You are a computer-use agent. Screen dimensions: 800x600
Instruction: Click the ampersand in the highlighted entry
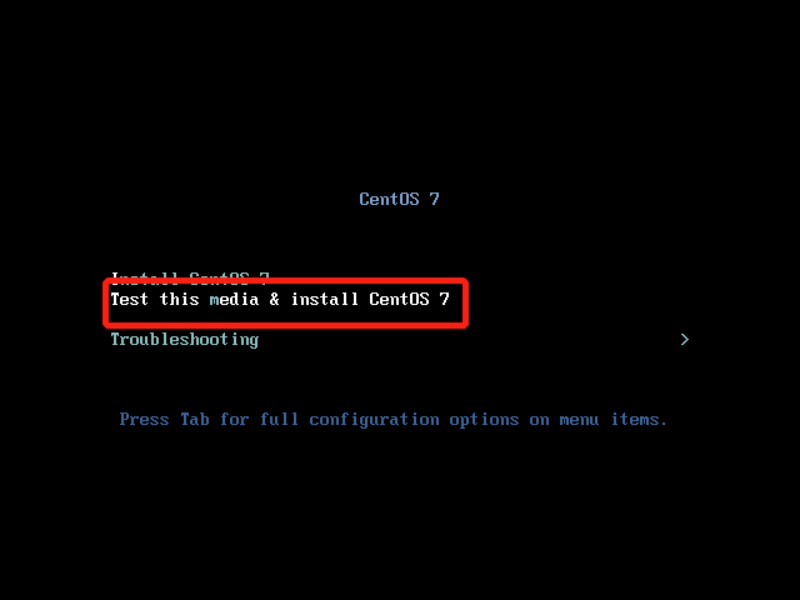pos(274,299)
